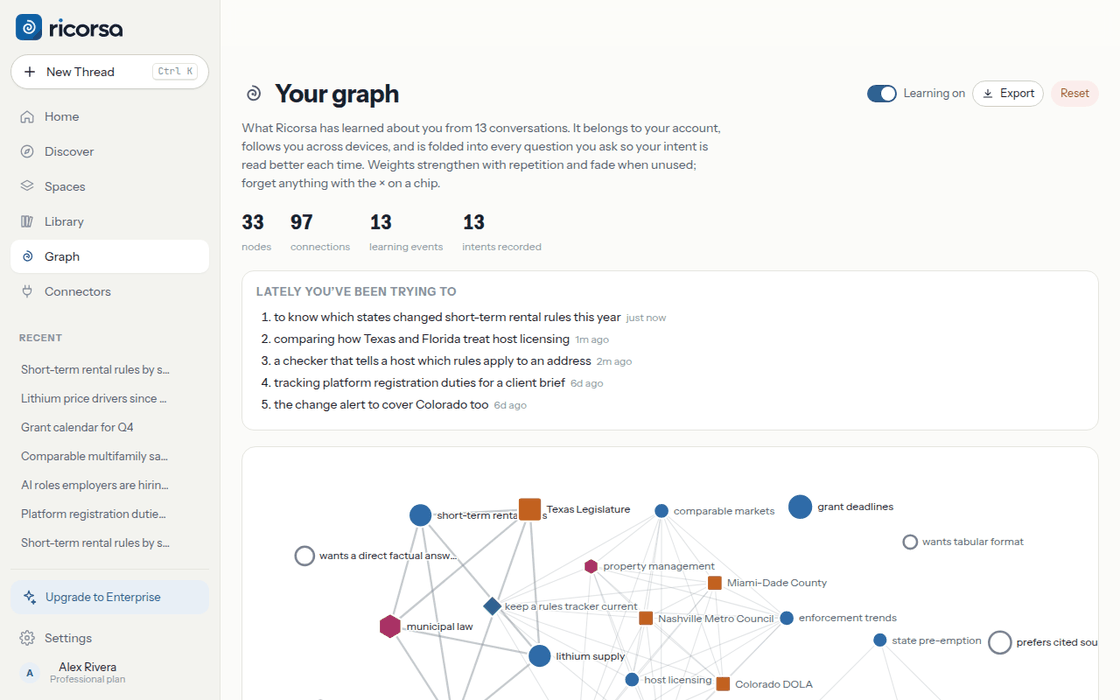The width and height of the screenshot is (1120, 700).
Task: Click the sparkle icon on Upgrade to Enterprise
Action: [29, 597]
